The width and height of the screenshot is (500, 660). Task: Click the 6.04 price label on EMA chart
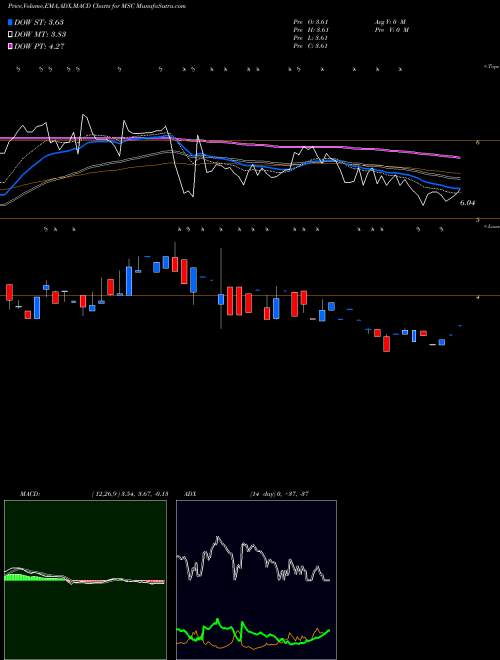click(x=467, y=203)
